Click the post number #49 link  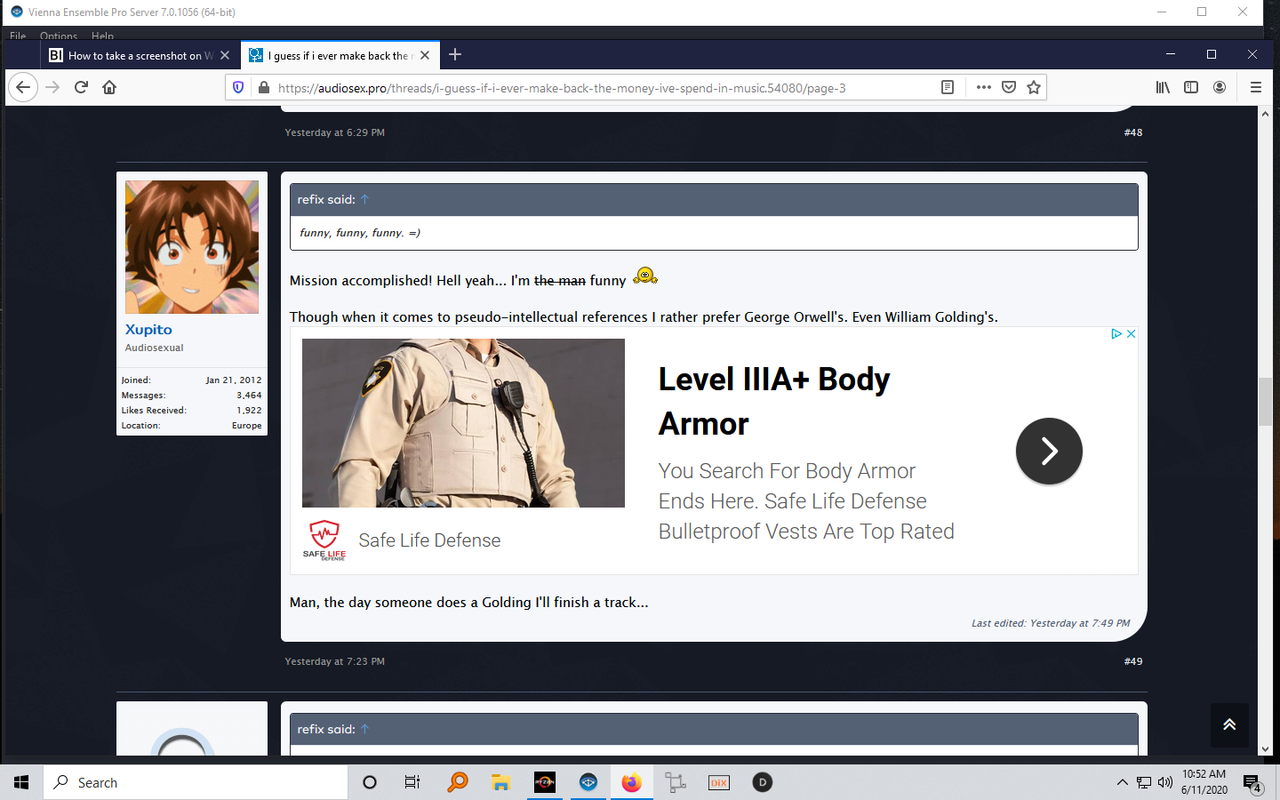pos(1132,661)
